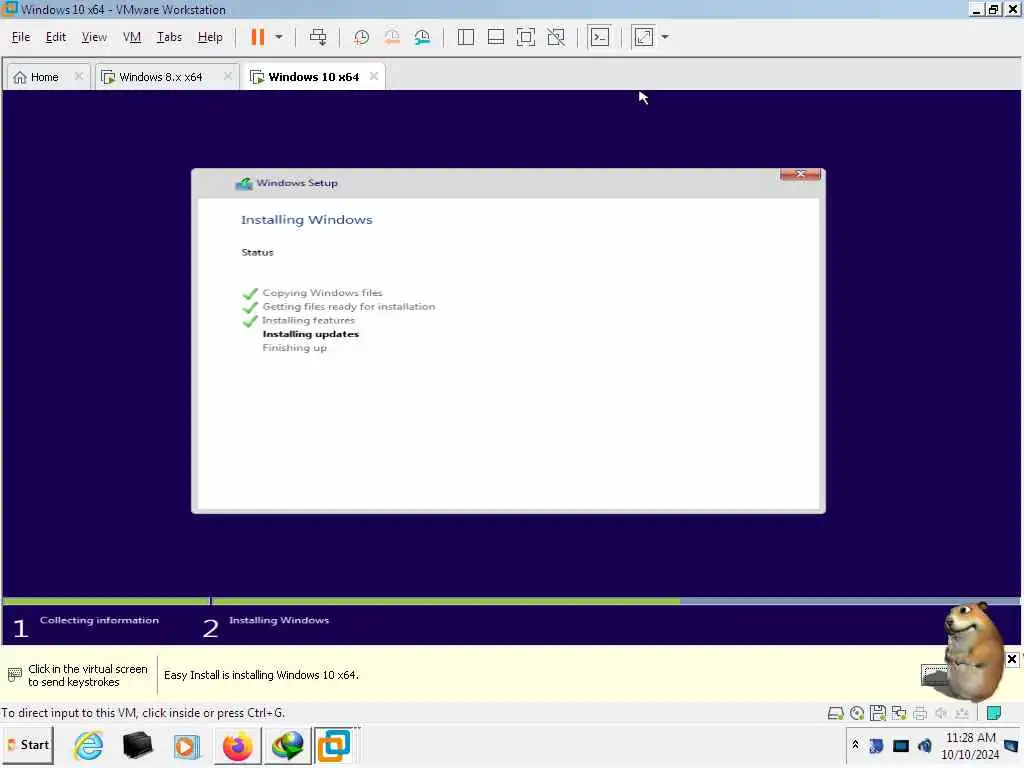Click the taskbar clock showing 11:28 AM
The height and width of the screenshot is (768, 1024).
point(970,746)
